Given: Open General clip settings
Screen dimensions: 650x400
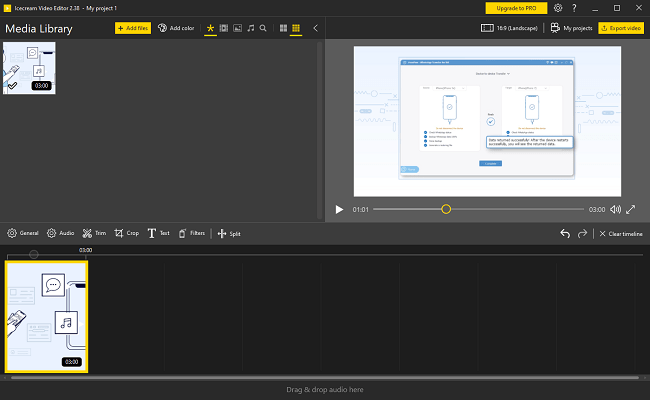Looking at the screenshot, I should click(23, 233).
